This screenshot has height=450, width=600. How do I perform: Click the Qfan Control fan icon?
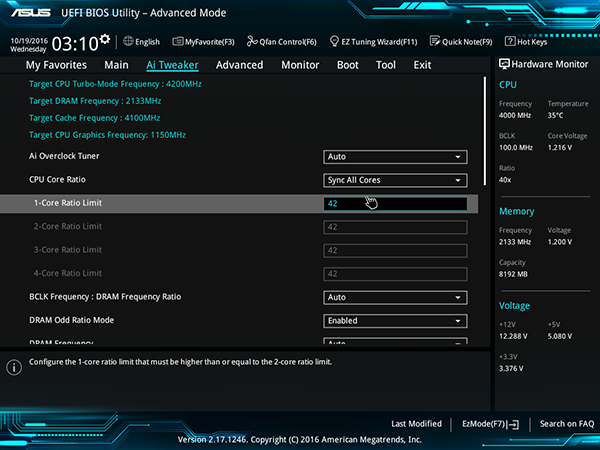tap(252, 41)
